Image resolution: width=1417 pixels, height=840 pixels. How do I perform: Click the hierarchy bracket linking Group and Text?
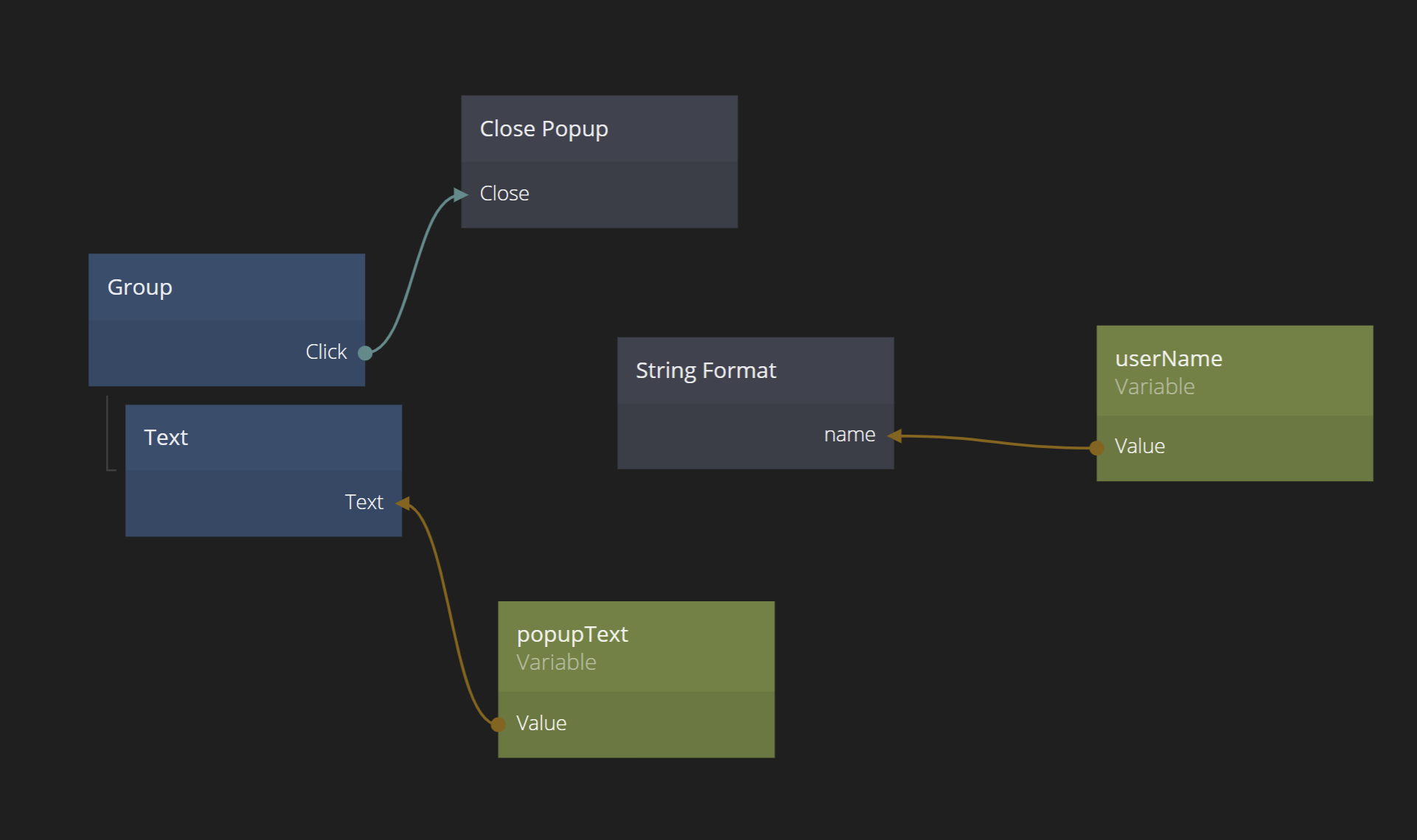tap(108, 435)
